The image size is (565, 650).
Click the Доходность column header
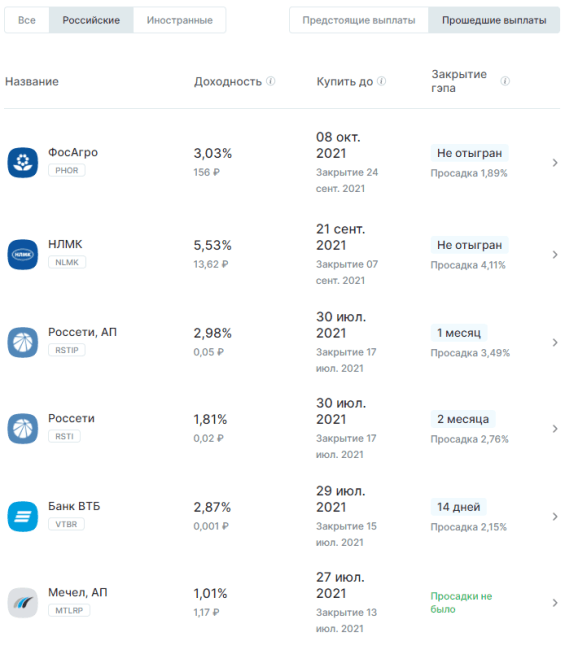(228, 81)
